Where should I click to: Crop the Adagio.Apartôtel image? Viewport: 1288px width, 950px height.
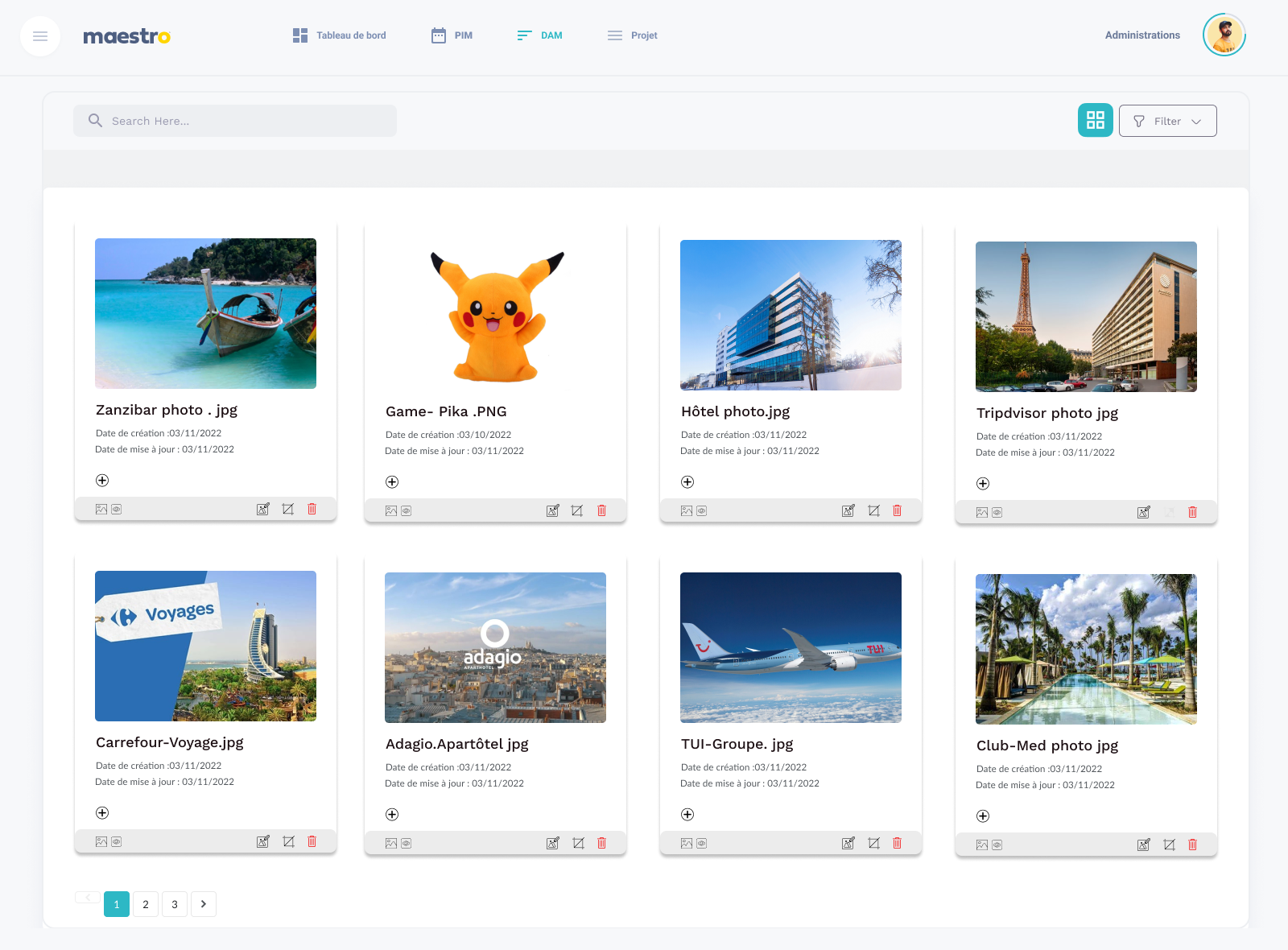pos(578,843)
